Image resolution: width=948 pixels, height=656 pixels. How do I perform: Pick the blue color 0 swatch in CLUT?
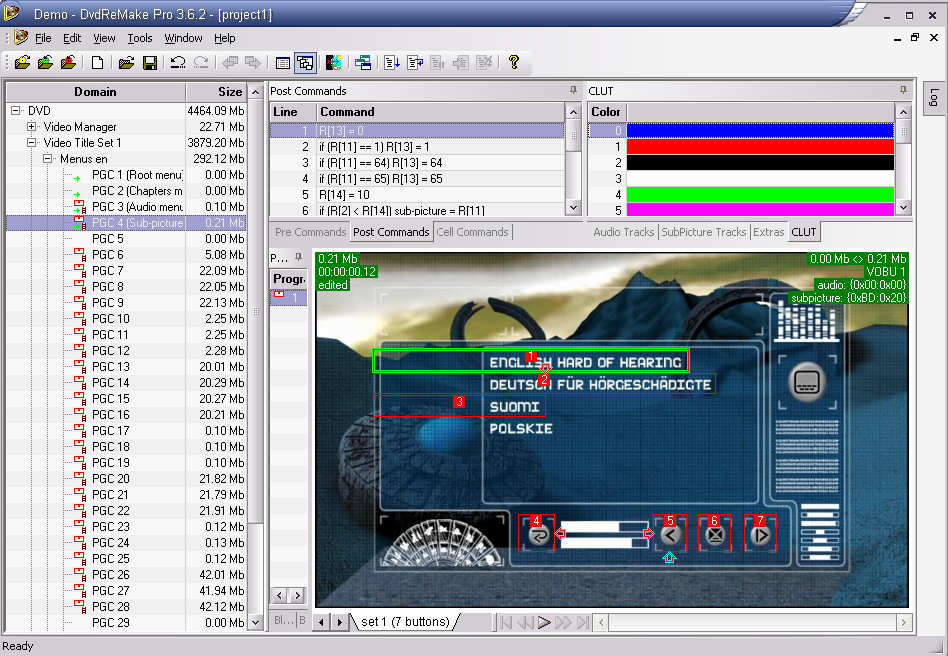pyautogui.click(x=760, y=130)
